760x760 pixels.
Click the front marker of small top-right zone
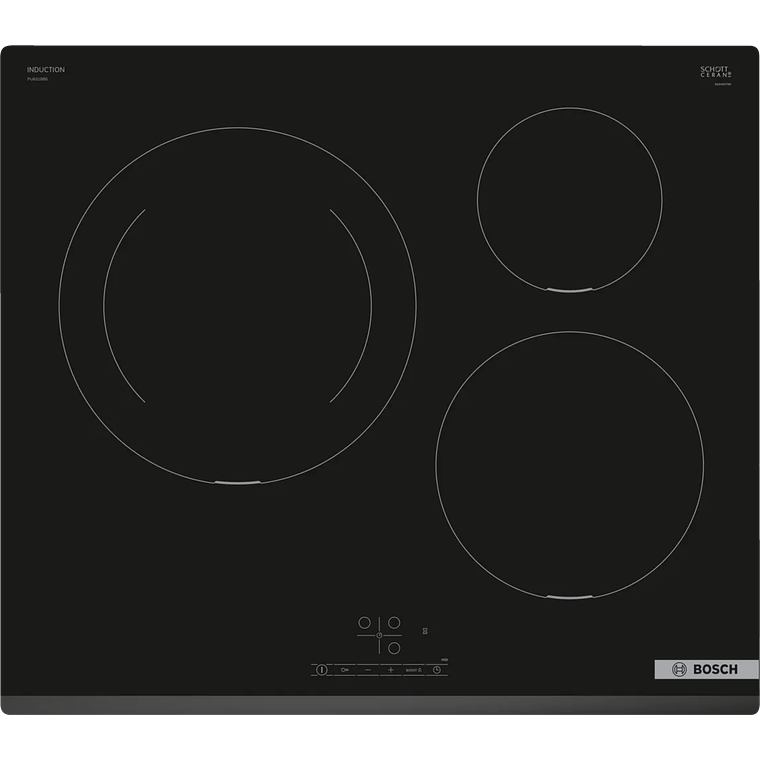tap(569, 291)
